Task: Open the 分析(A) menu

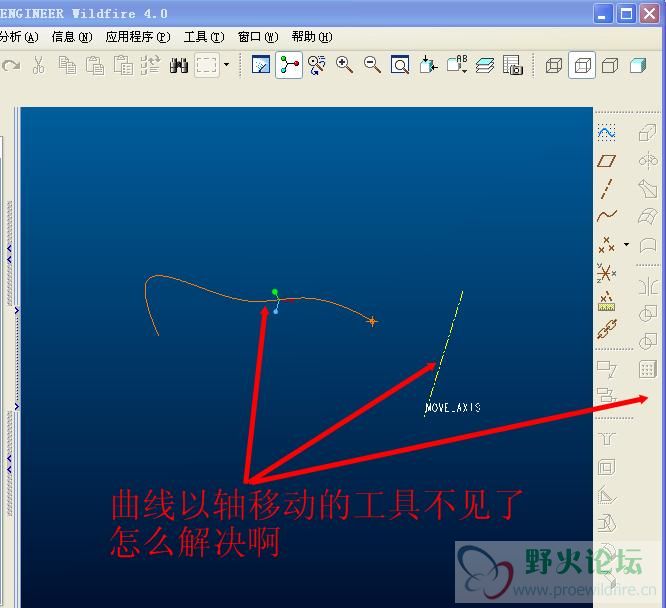Action: pyautogui.click(x=19, y=37)
